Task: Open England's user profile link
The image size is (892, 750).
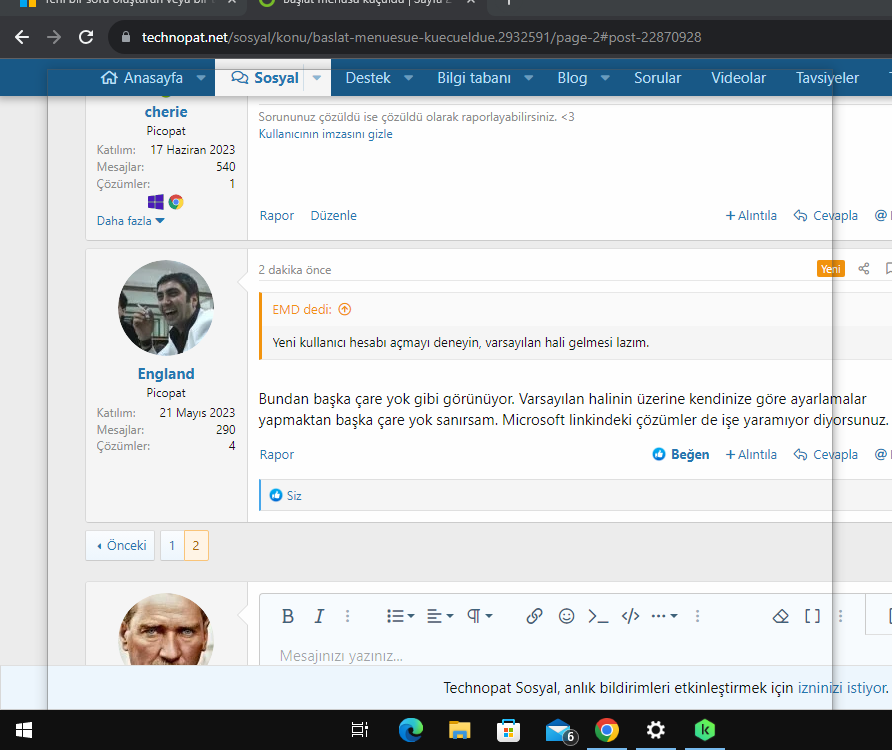Action: (166, 374)
